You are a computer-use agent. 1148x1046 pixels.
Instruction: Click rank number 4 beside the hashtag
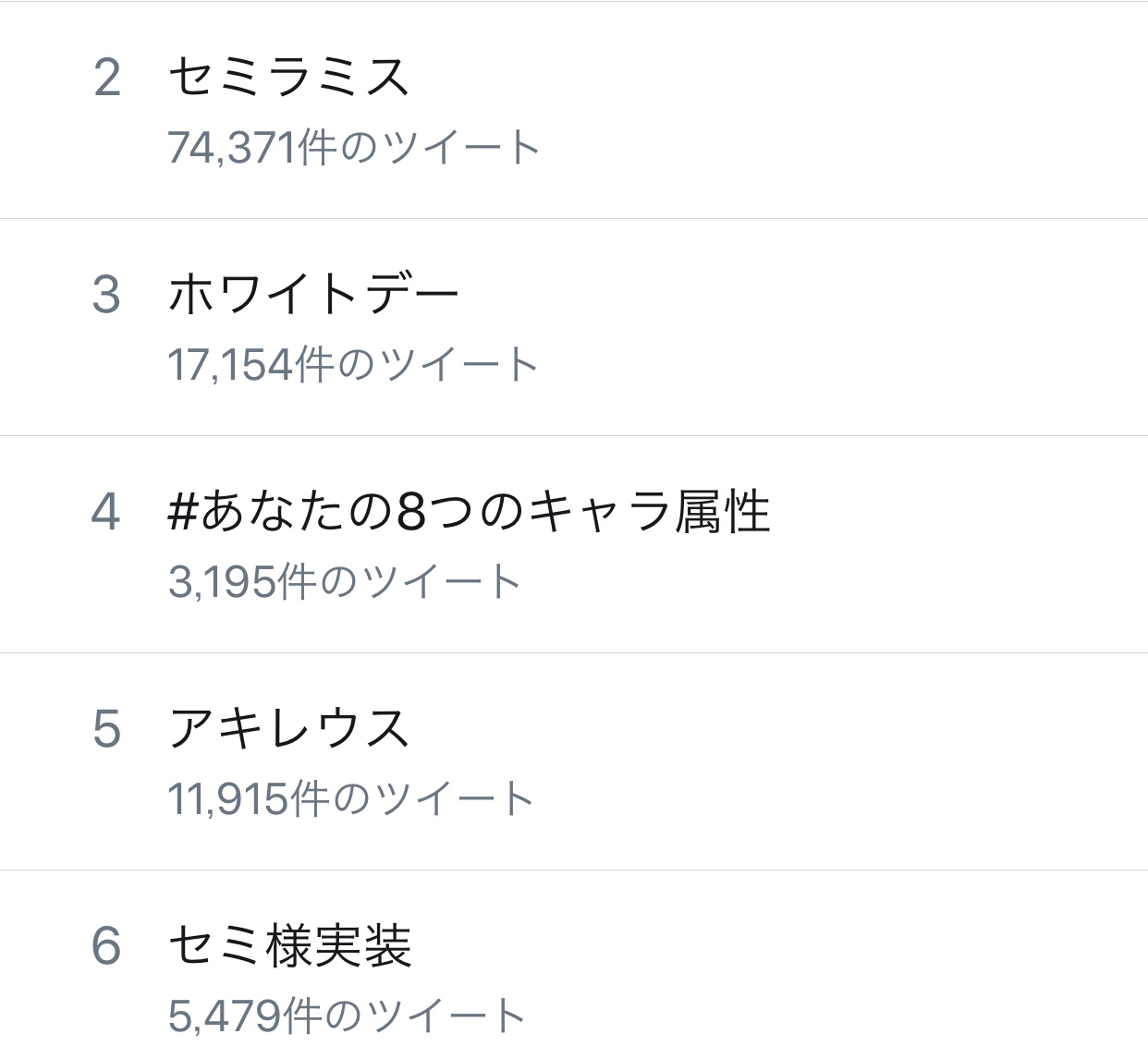(106, 512)
